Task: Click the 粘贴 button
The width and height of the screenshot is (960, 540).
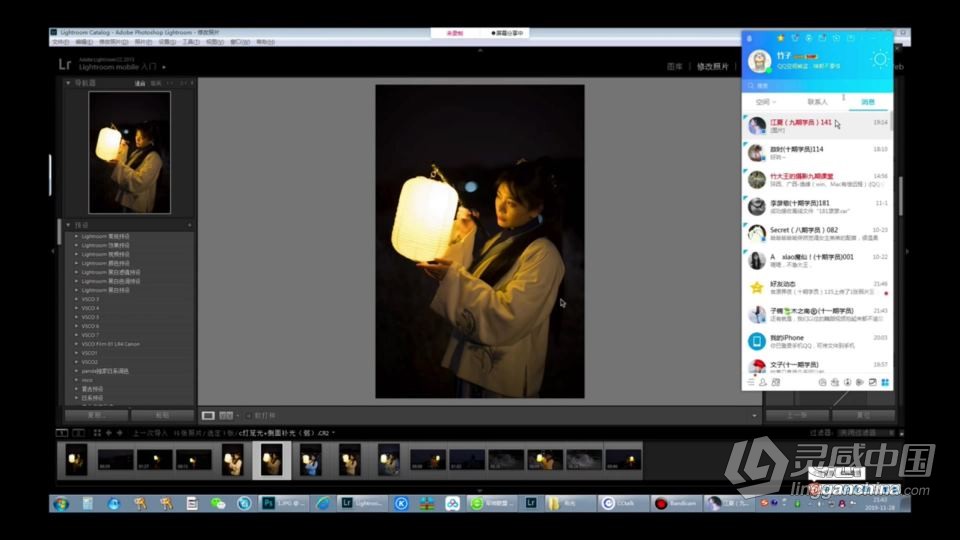Action: [162, 415]
